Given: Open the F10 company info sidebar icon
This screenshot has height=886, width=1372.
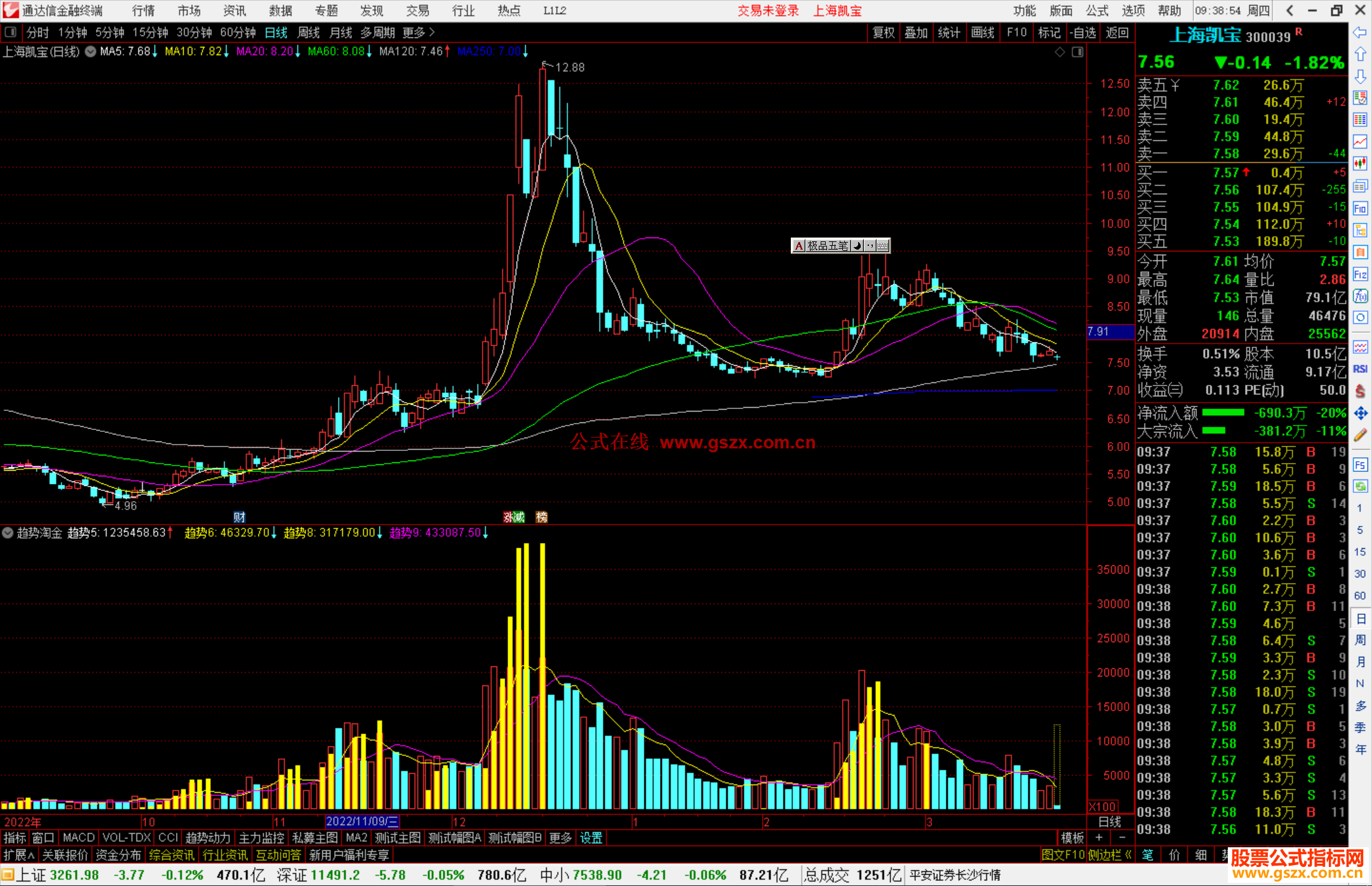Looking at the screenshot, I should [1360, 208].
